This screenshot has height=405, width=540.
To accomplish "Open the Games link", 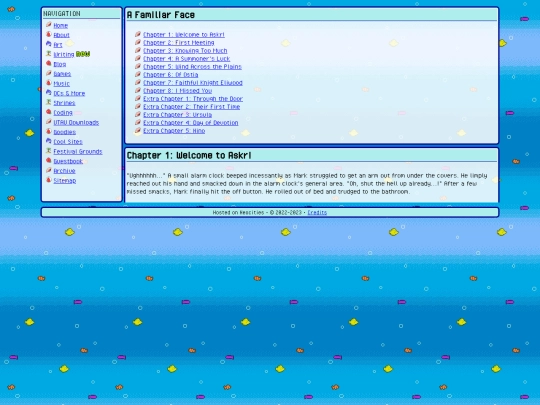I will coord(62,74).
